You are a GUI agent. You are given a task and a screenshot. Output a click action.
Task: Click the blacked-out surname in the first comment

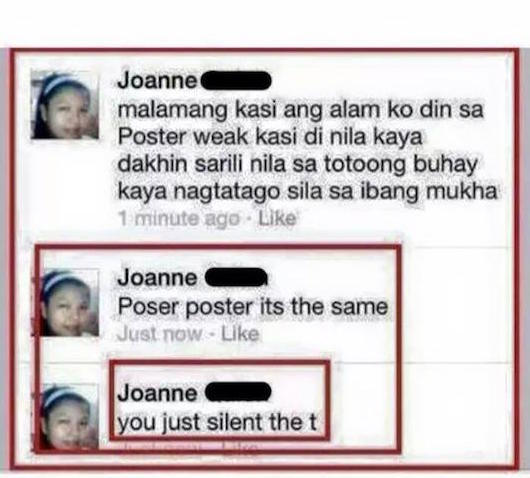pyautogui.click(x=236, y=80)
